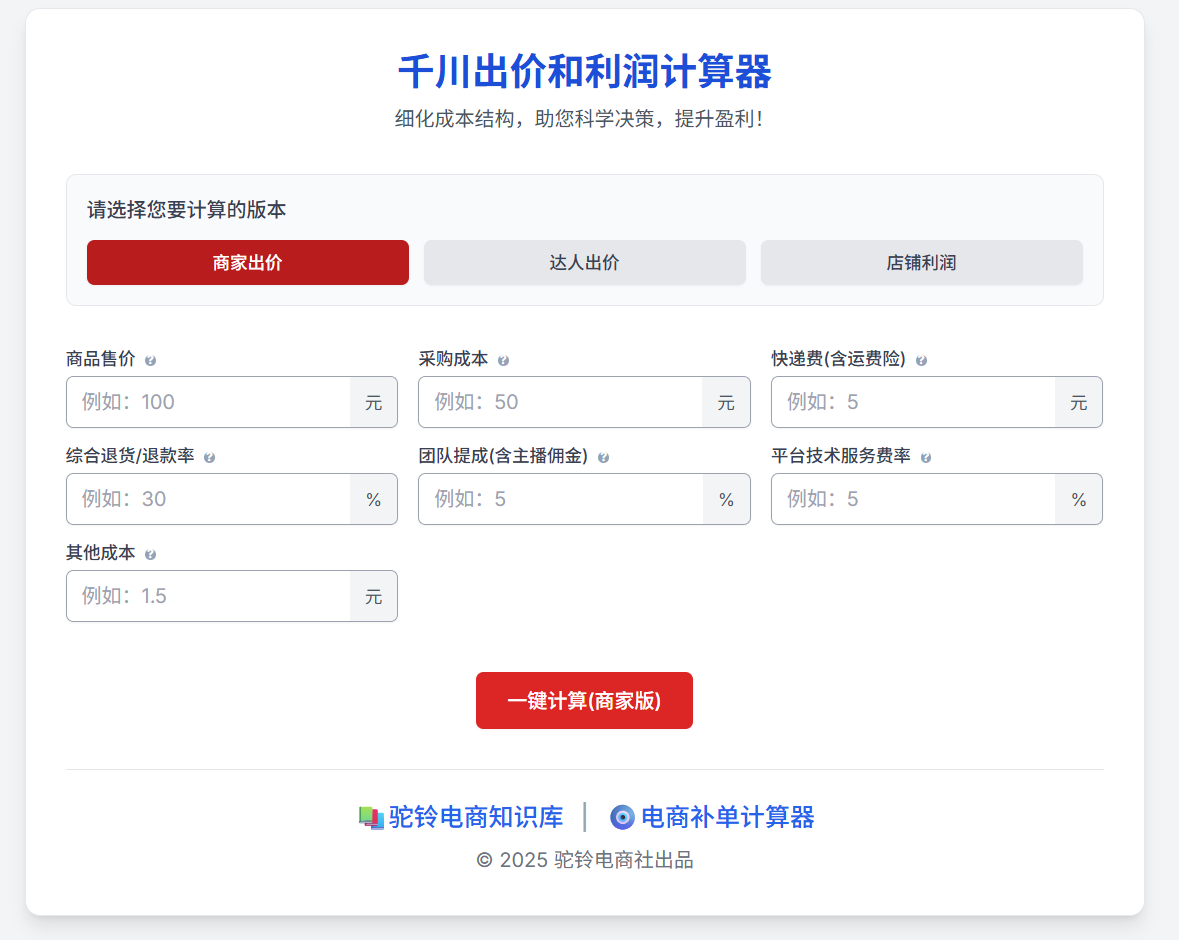Focus the 商品售价 input field
1179x940 pixels.
(208, 402)
